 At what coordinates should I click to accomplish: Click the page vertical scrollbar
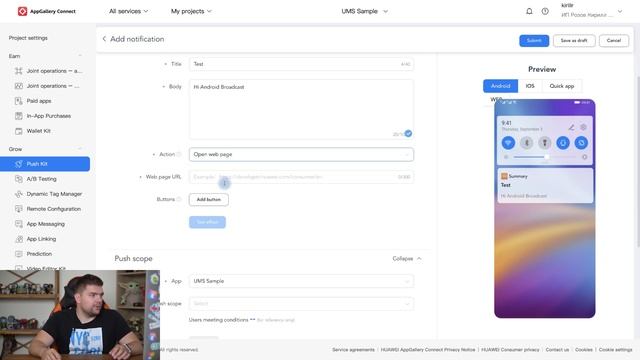click(637, 161)
